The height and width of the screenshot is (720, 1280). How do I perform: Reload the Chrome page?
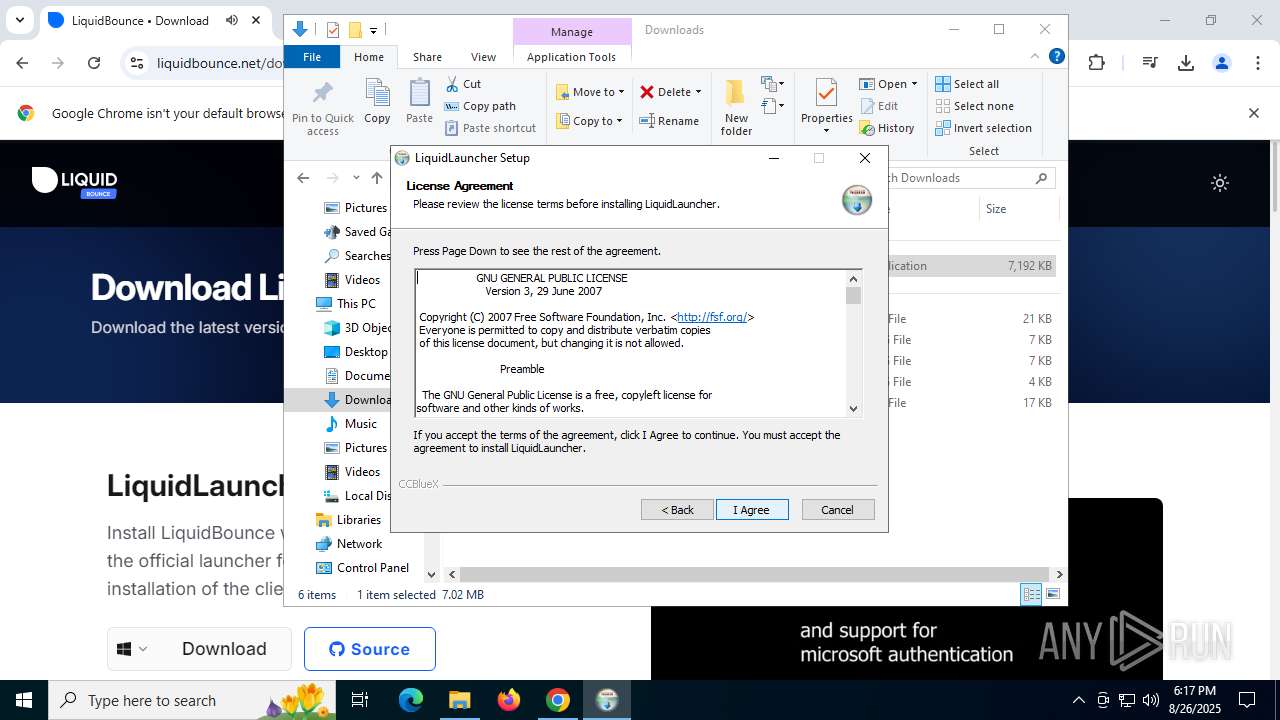(x=94, y=63)
